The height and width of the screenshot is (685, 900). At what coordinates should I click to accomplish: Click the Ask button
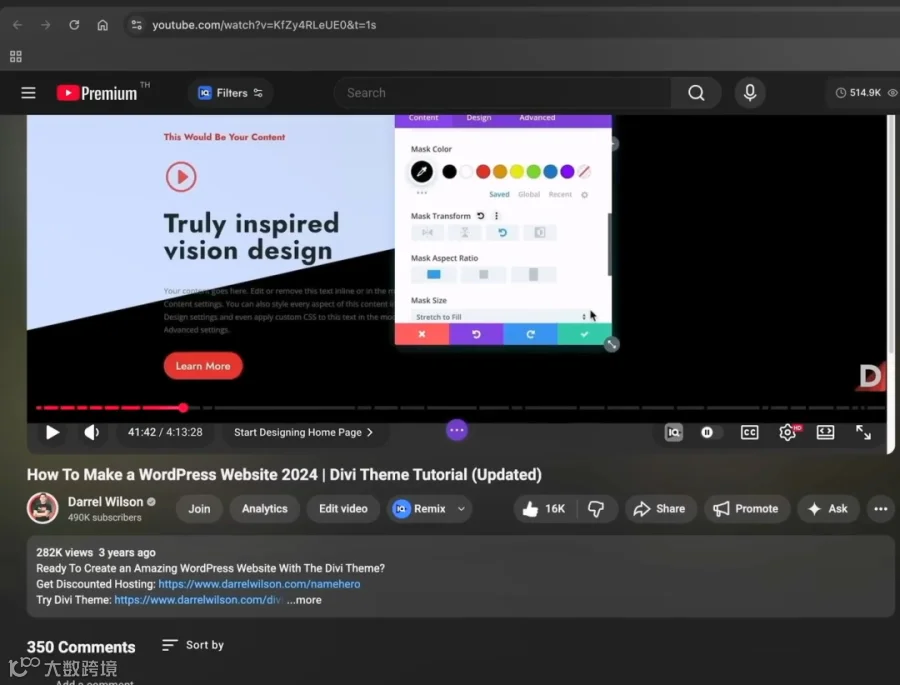coord(828,509)
